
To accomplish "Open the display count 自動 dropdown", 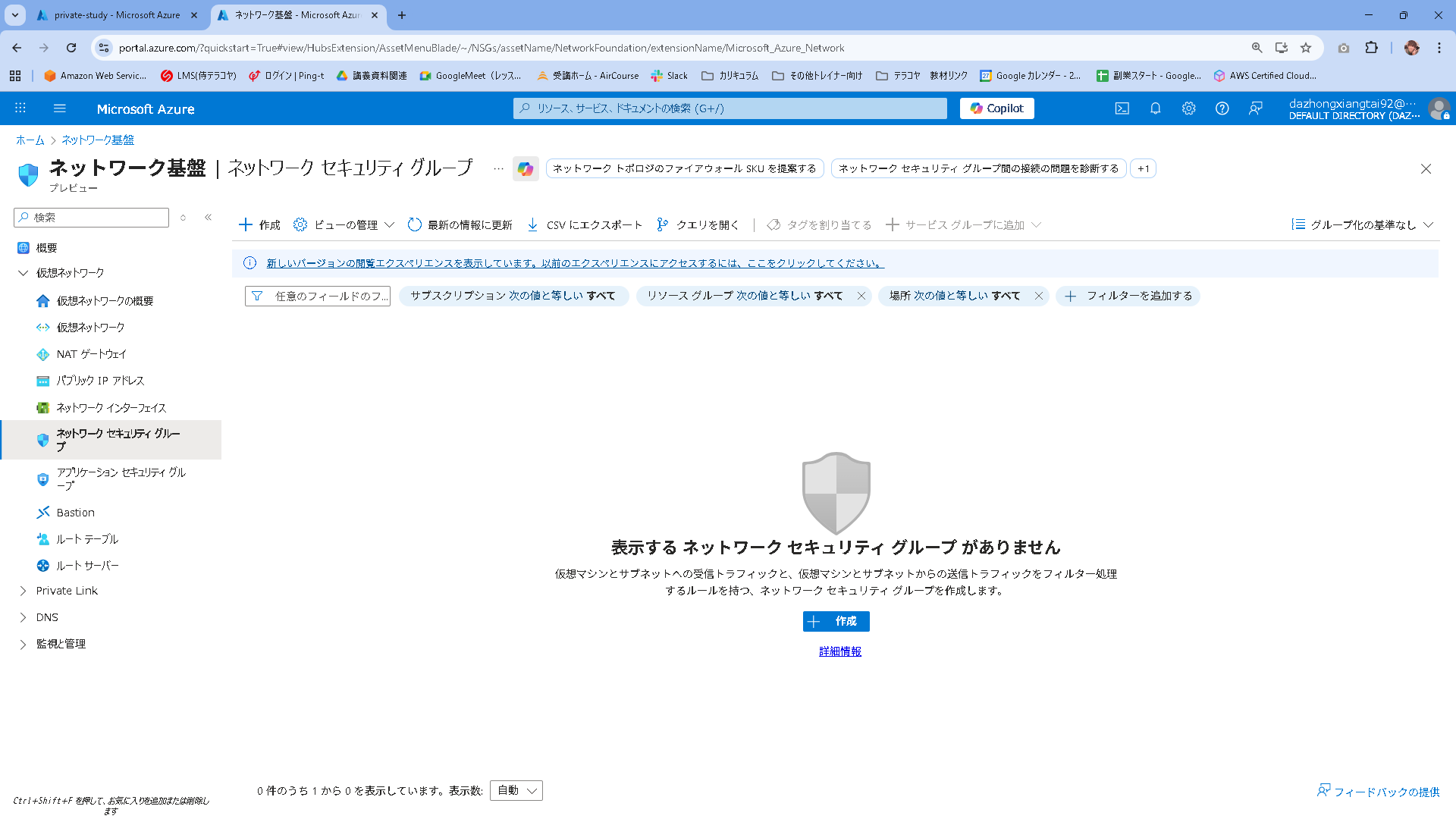I will (516, 790).
